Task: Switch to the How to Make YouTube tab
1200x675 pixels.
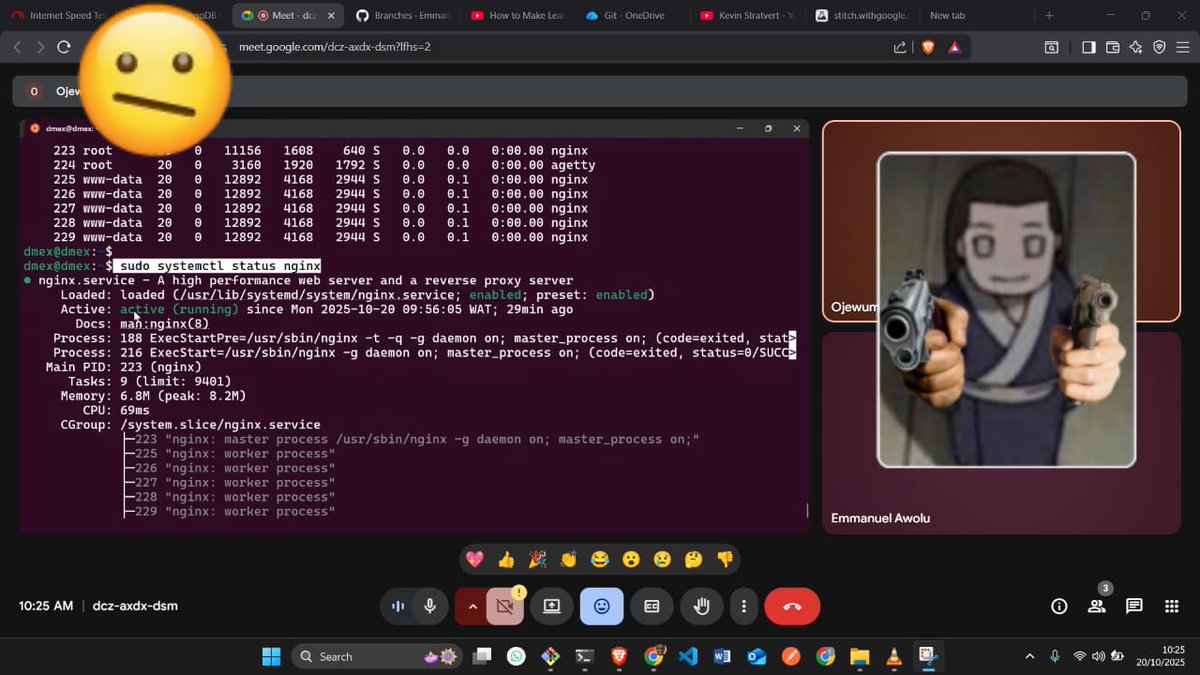Action: click(519, 15)
